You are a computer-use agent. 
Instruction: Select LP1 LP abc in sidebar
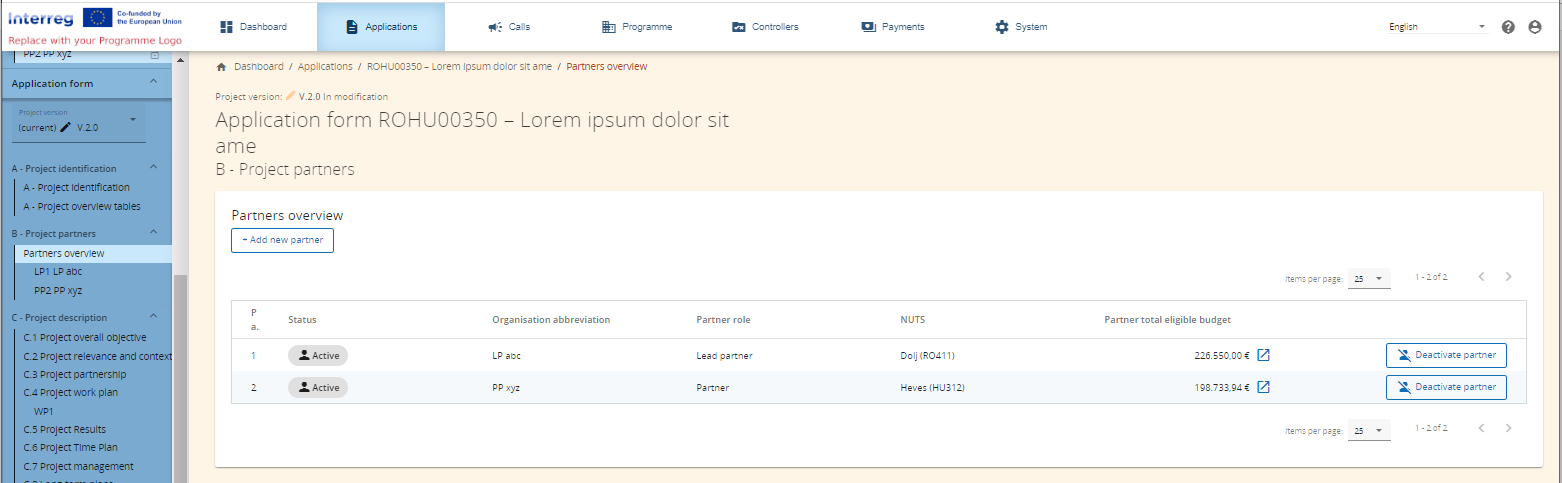pyautogui.click(x=58, y=271)
